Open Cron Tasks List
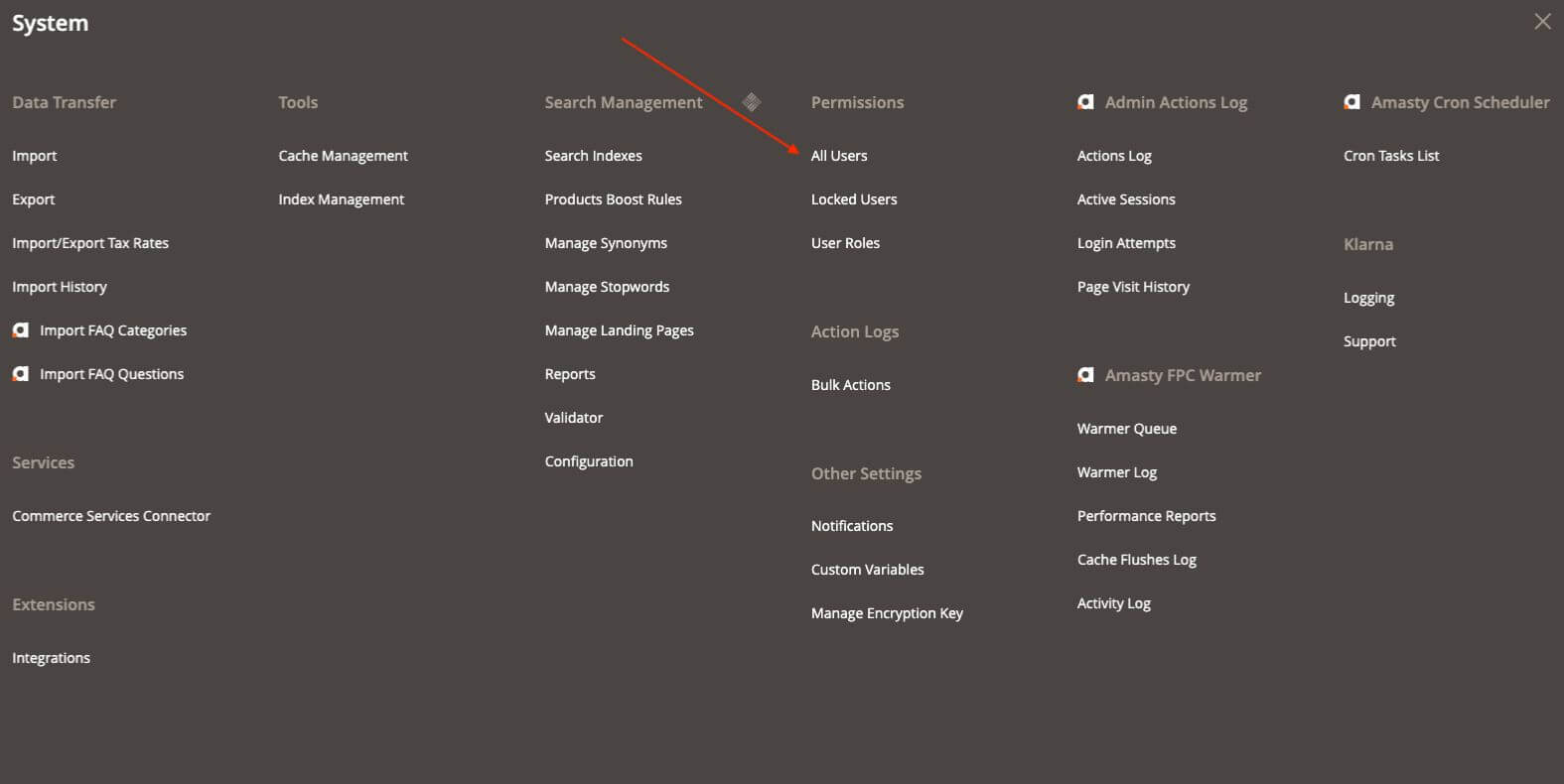The image size is (1564, 784). [x=1391, y=156]
